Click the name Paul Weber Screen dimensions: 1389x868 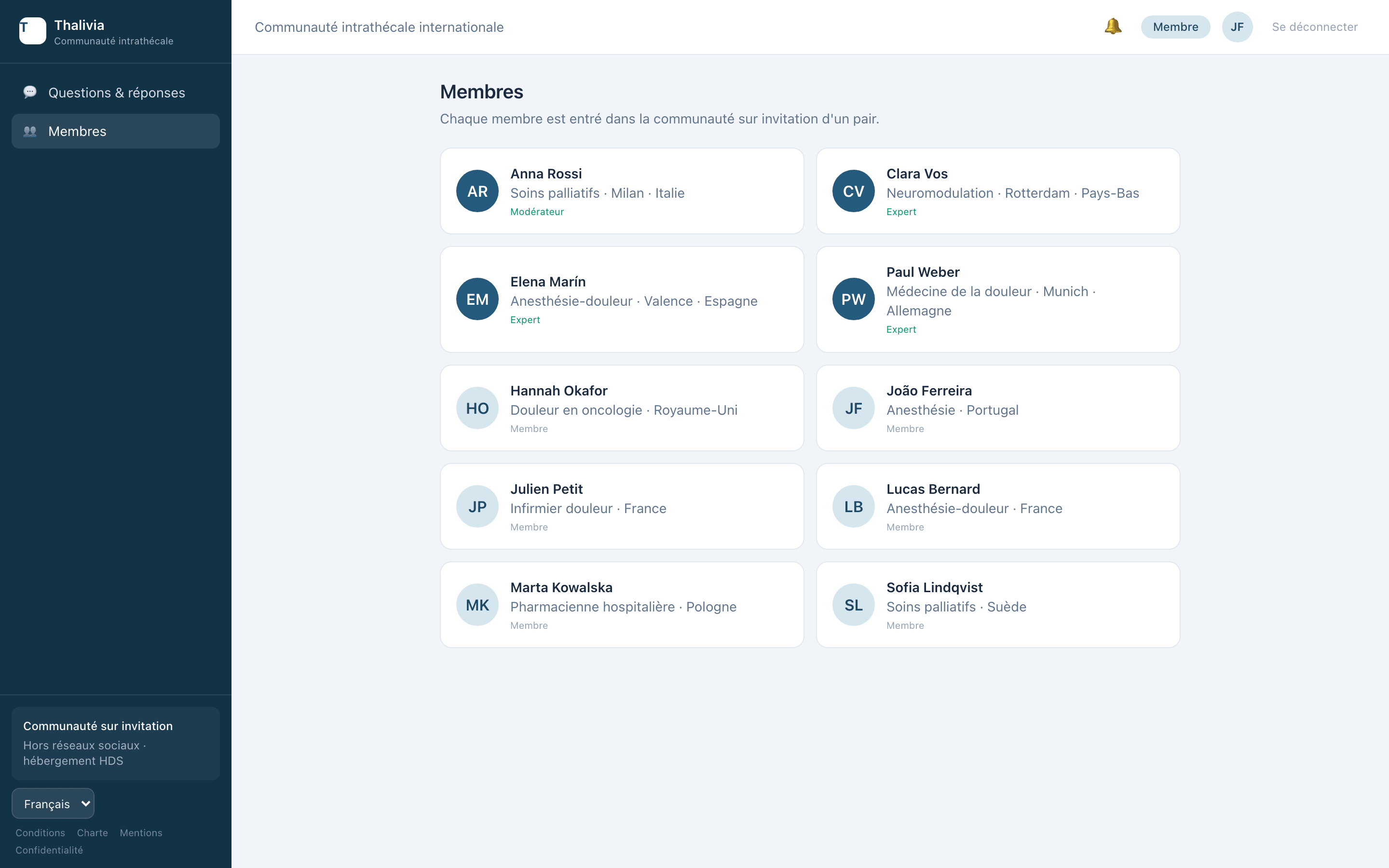tap(922, 272)
